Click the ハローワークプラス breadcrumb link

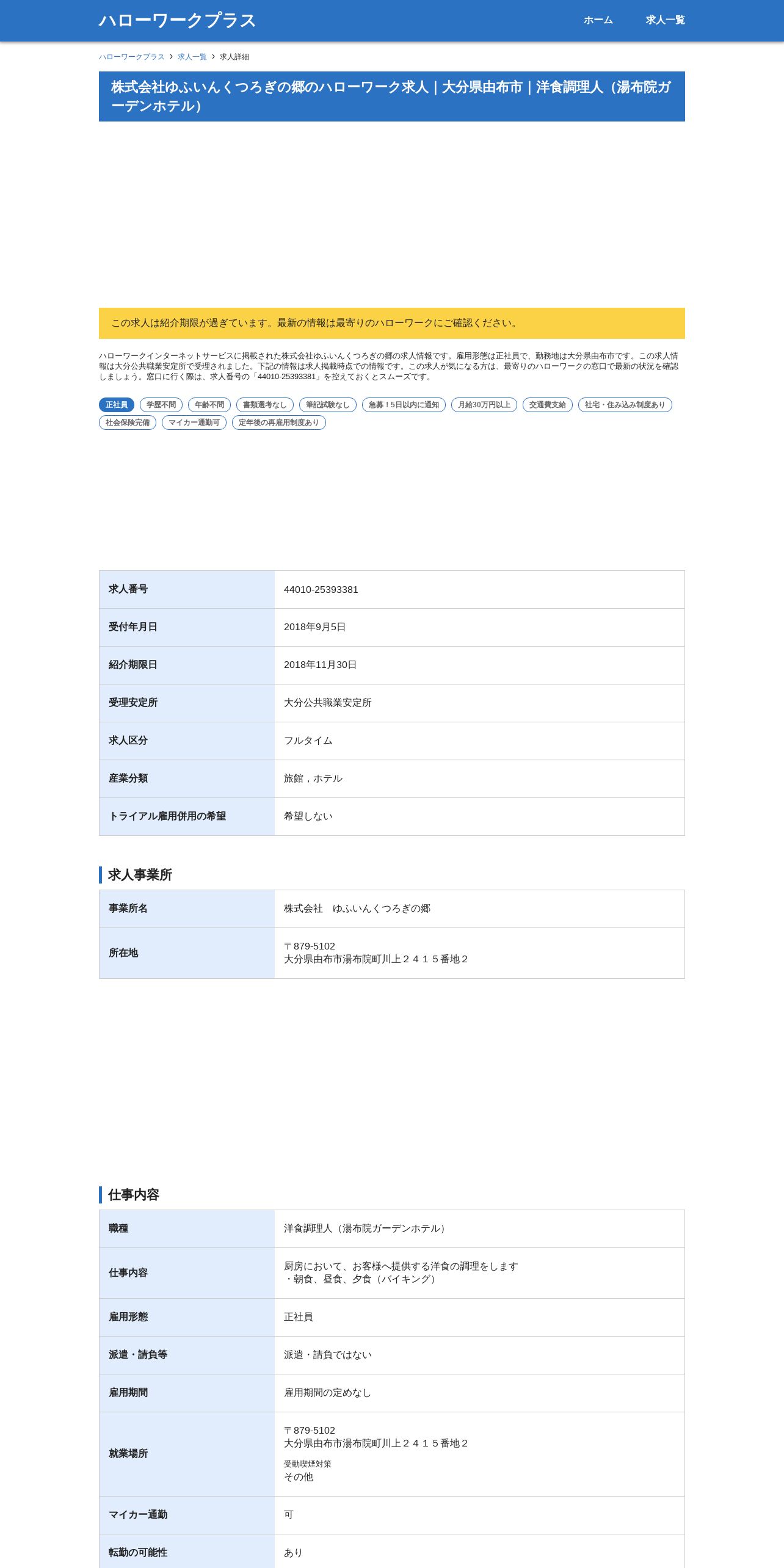click(132, 57)
